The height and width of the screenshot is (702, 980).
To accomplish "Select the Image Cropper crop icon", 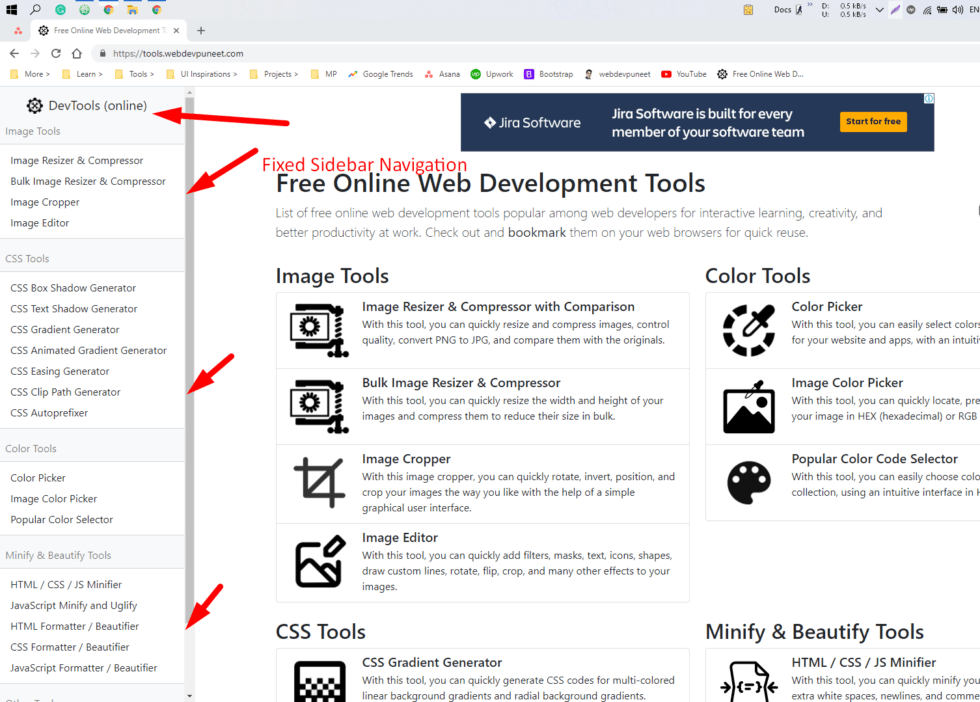I will click(319, 480).
